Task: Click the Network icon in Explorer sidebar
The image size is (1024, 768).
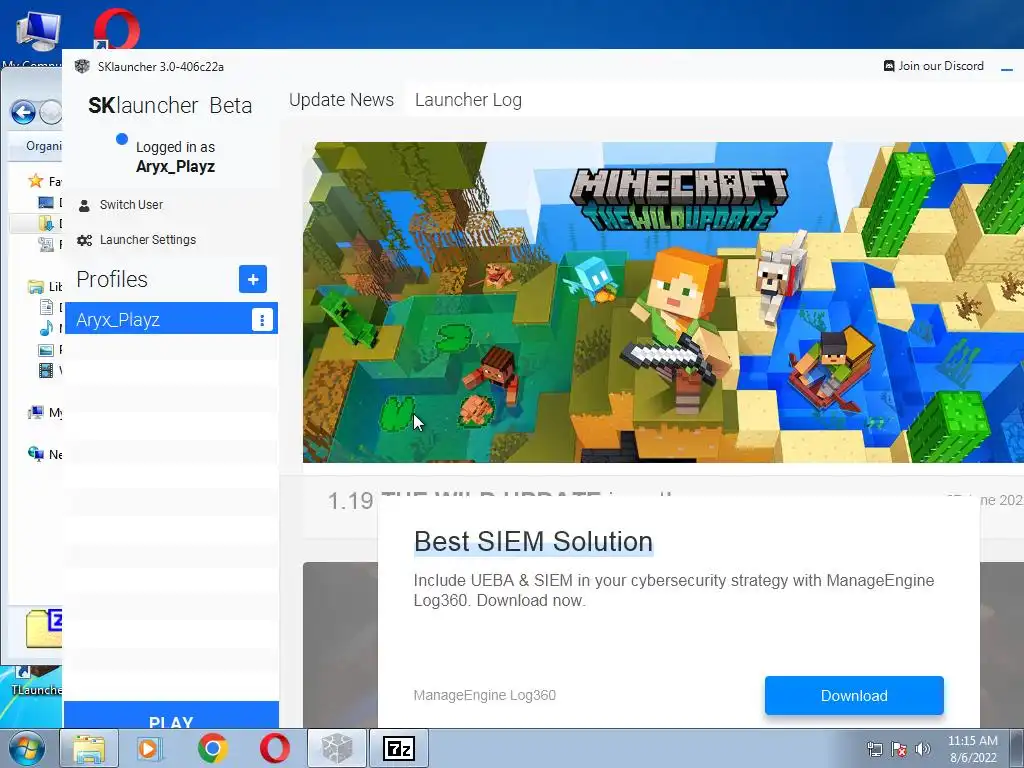Action: click(35, 454)
